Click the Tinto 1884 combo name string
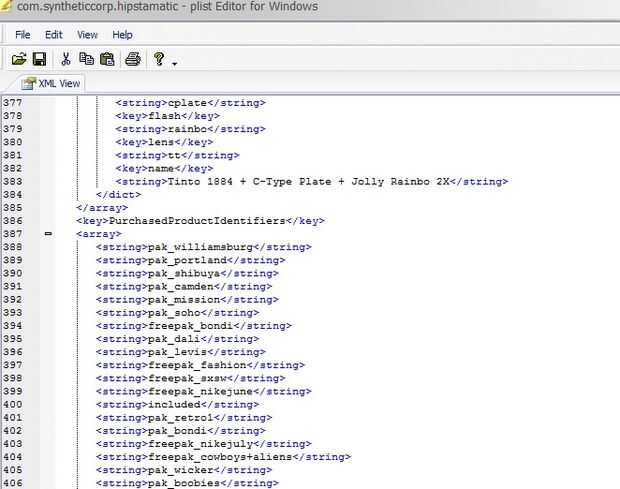 click(312, 181)
